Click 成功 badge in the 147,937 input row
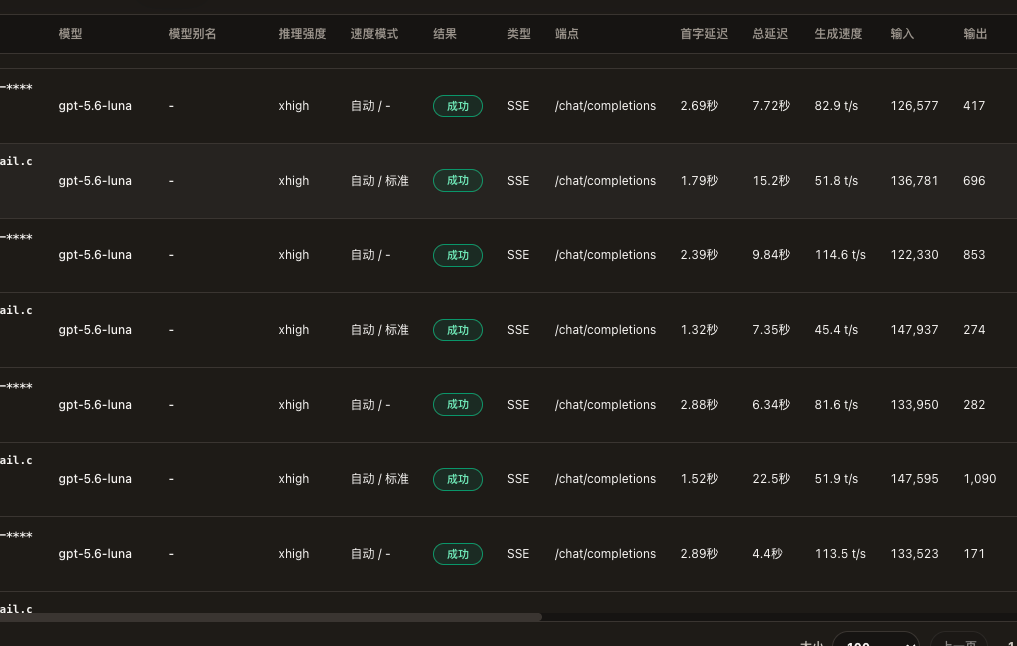1017x646 pixels. [458, 330]
